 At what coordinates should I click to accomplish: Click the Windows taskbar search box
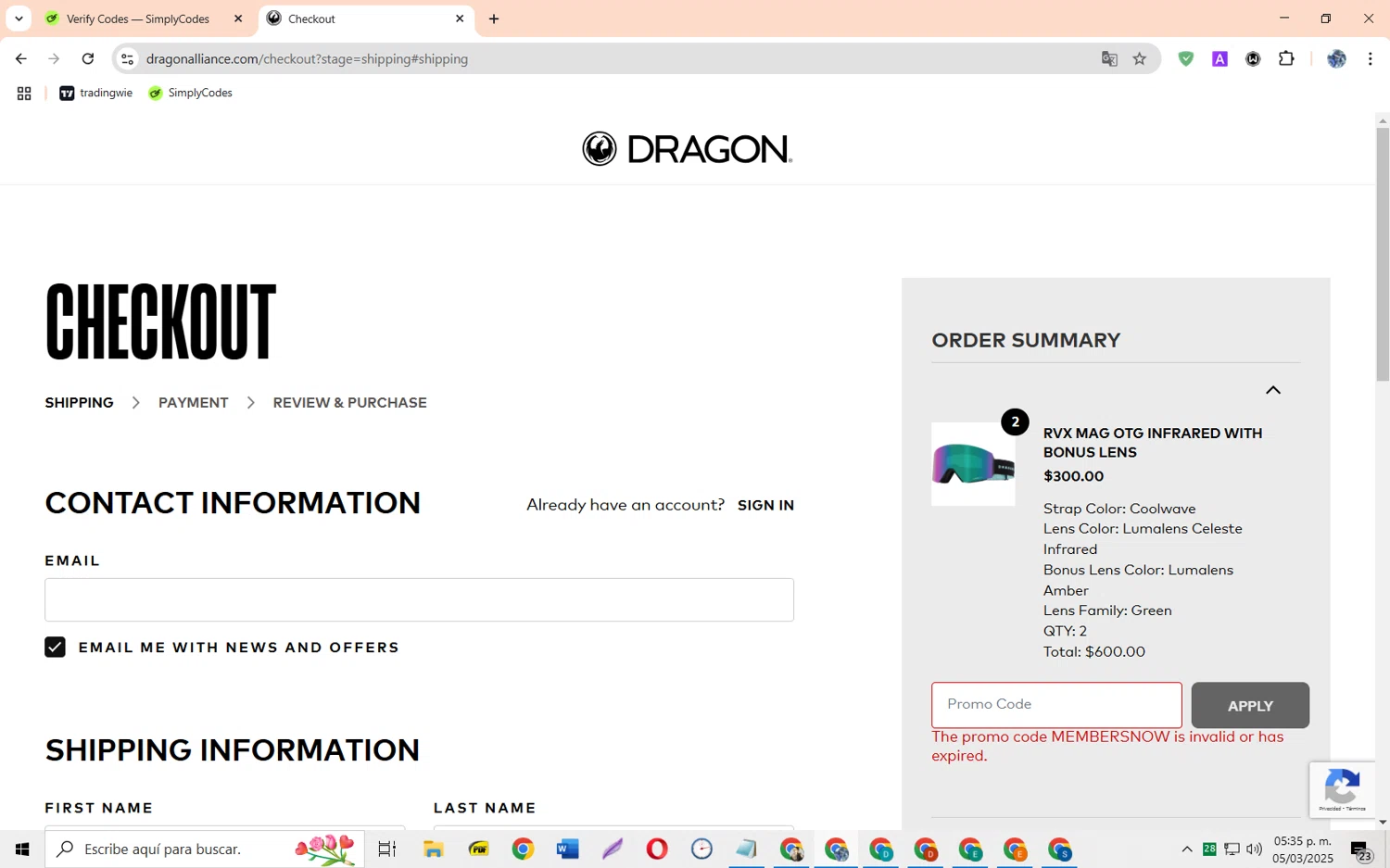[x=204, y=849]
